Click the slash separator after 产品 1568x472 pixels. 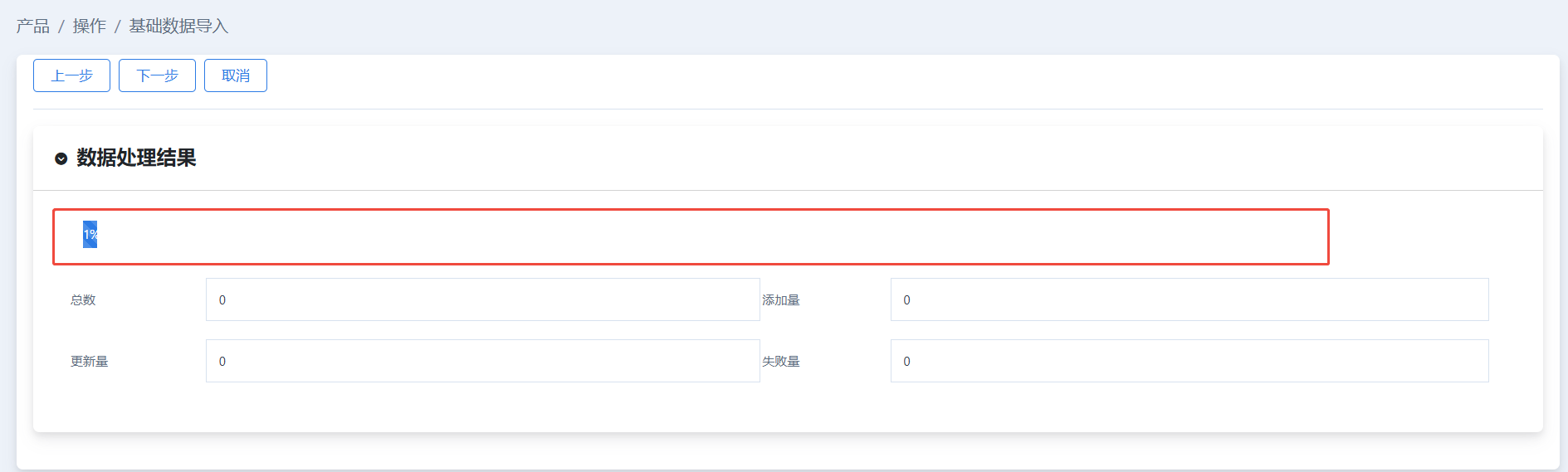[x=61, y=27]
